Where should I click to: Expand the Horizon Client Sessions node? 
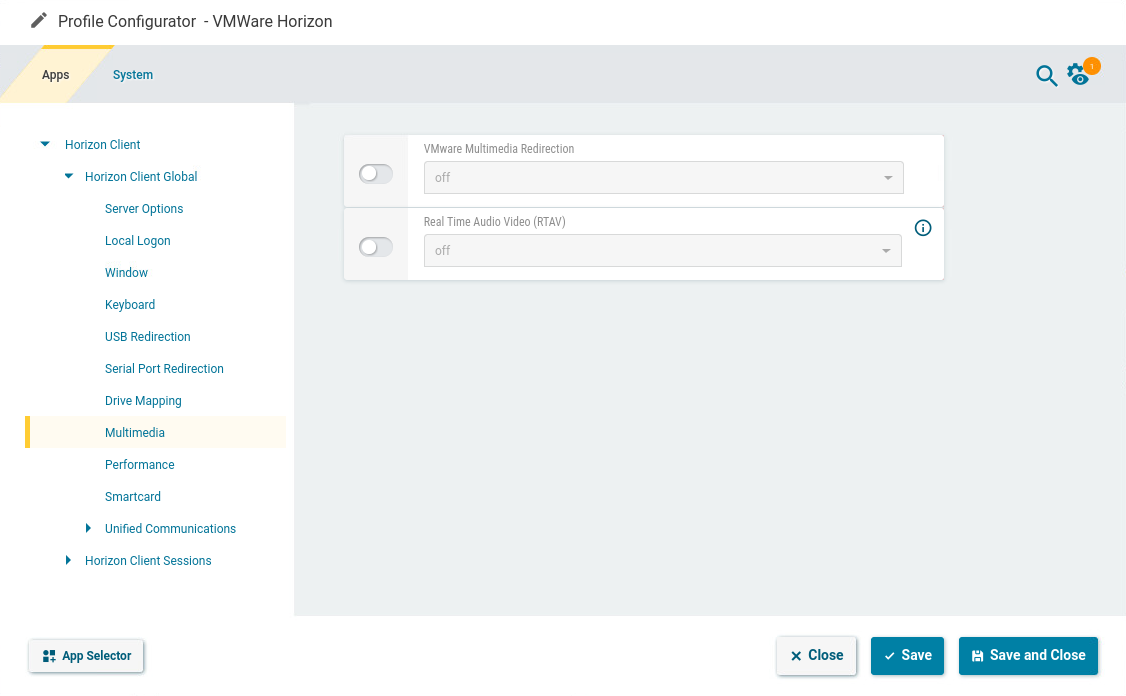(68, 560)
